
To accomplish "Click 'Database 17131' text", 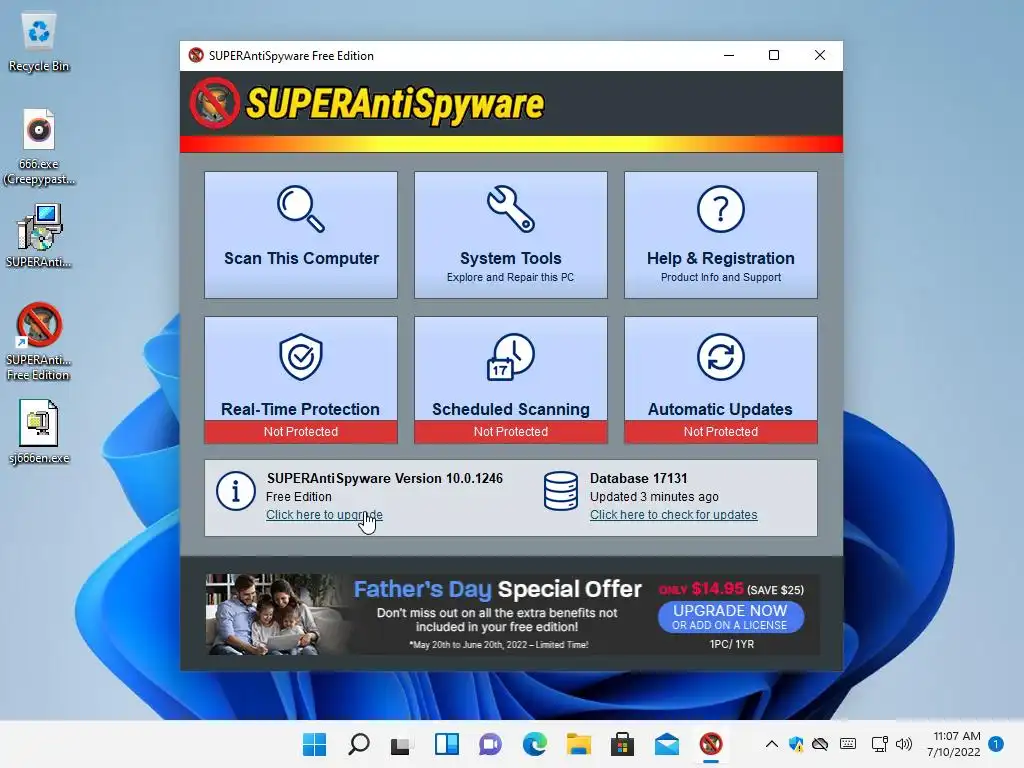I will tap(638, 478).
